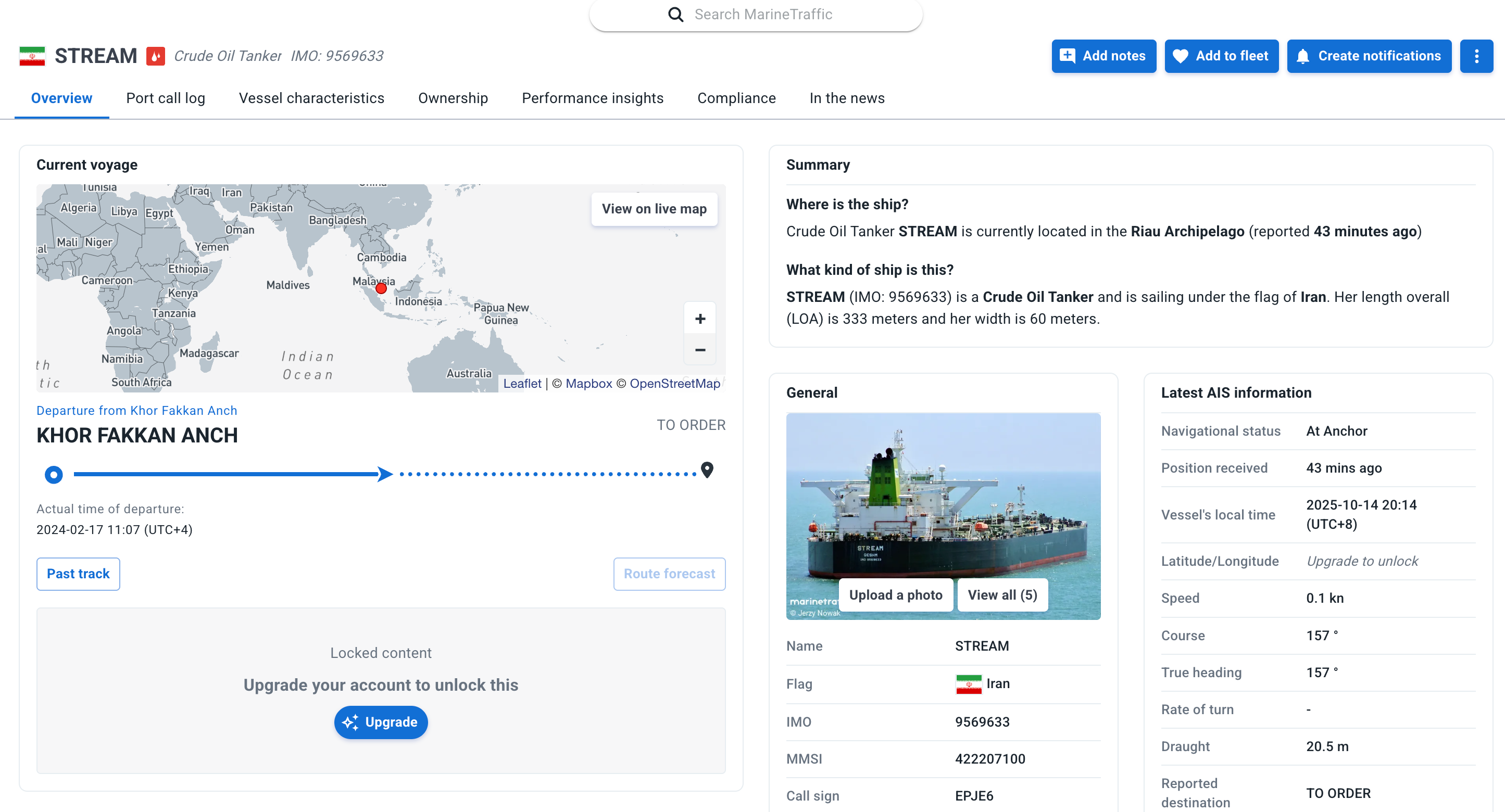Click the voyage progress arrow
Screen dimensions: 1505x812
tap(384, 474)
